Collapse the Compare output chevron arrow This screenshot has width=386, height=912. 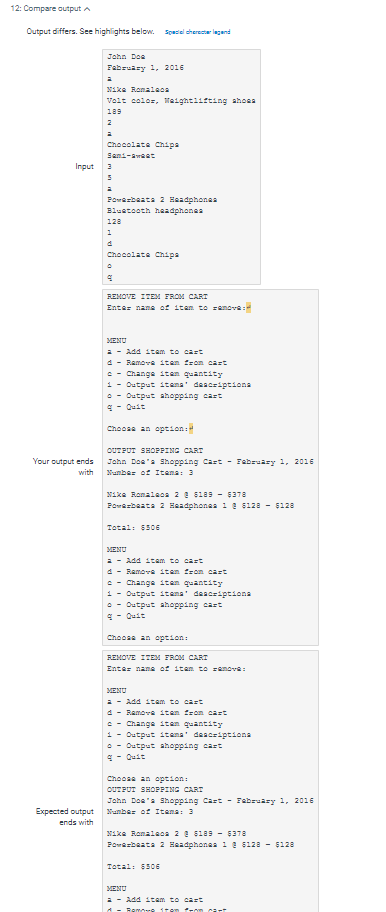(x=87, y=9)
